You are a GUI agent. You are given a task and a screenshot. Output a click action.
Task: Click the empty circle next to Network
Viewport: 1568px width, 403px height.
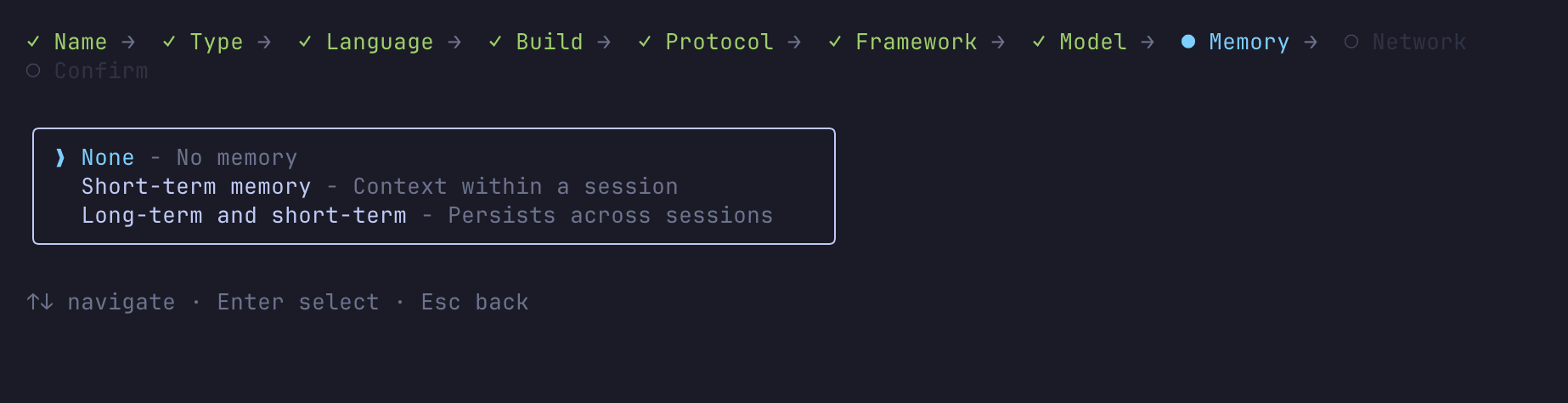(1351, 42)
